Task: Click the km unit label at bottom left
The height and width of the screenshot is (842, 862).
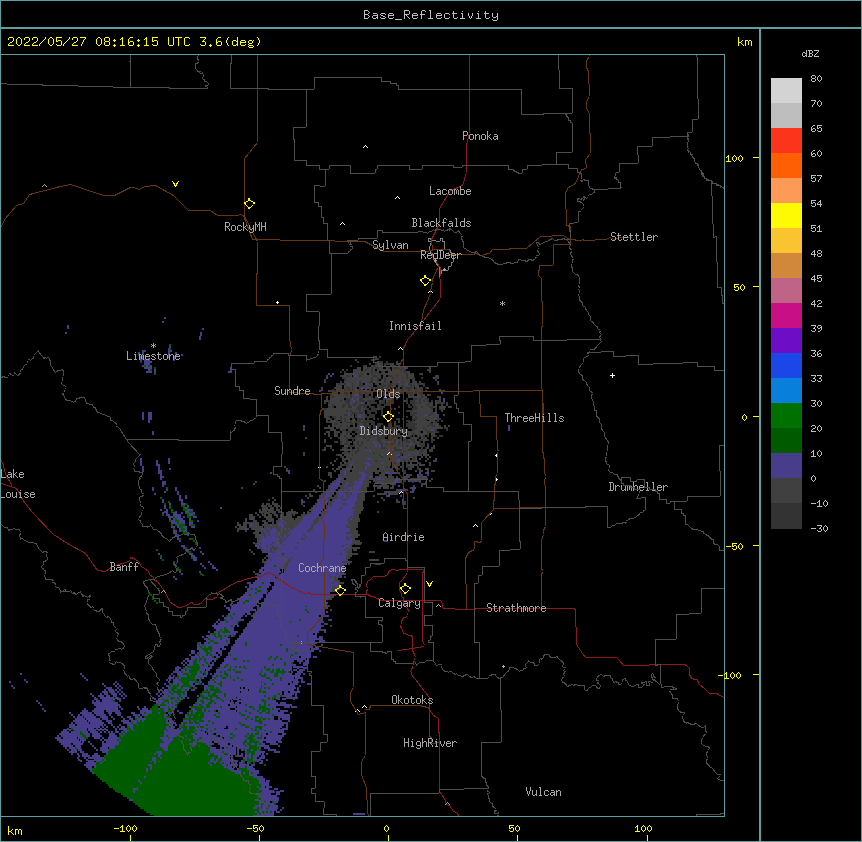Action: (15, 830)
